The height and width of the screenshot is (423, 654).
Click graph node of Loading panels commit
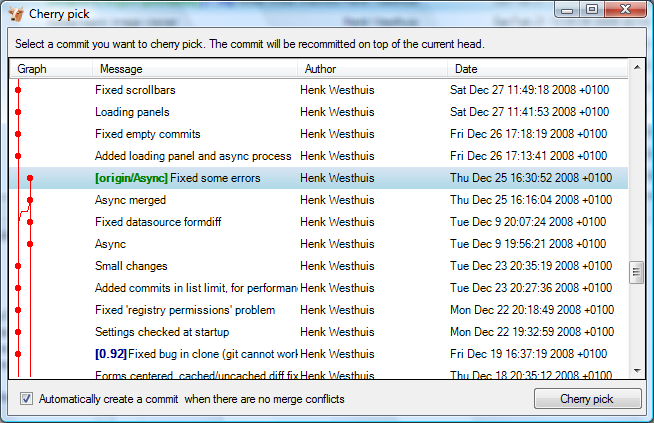(18, 112)
